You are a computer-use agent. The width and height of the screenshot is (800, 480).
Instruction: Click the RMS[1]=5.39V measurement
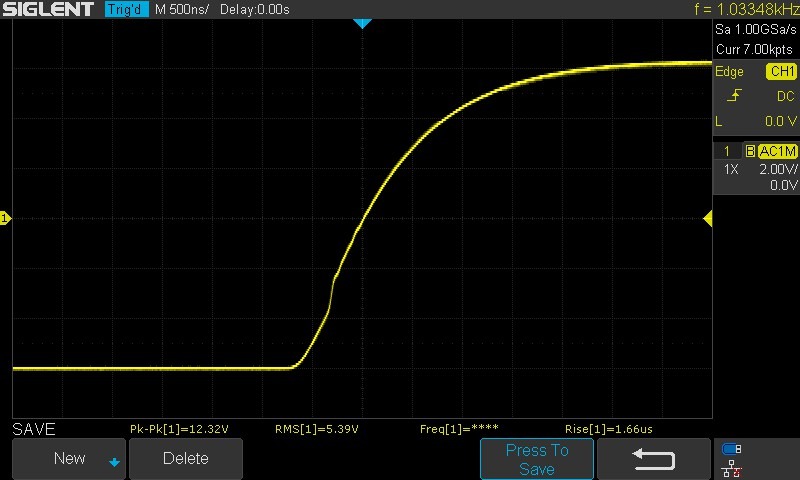(x=317, y=429)
